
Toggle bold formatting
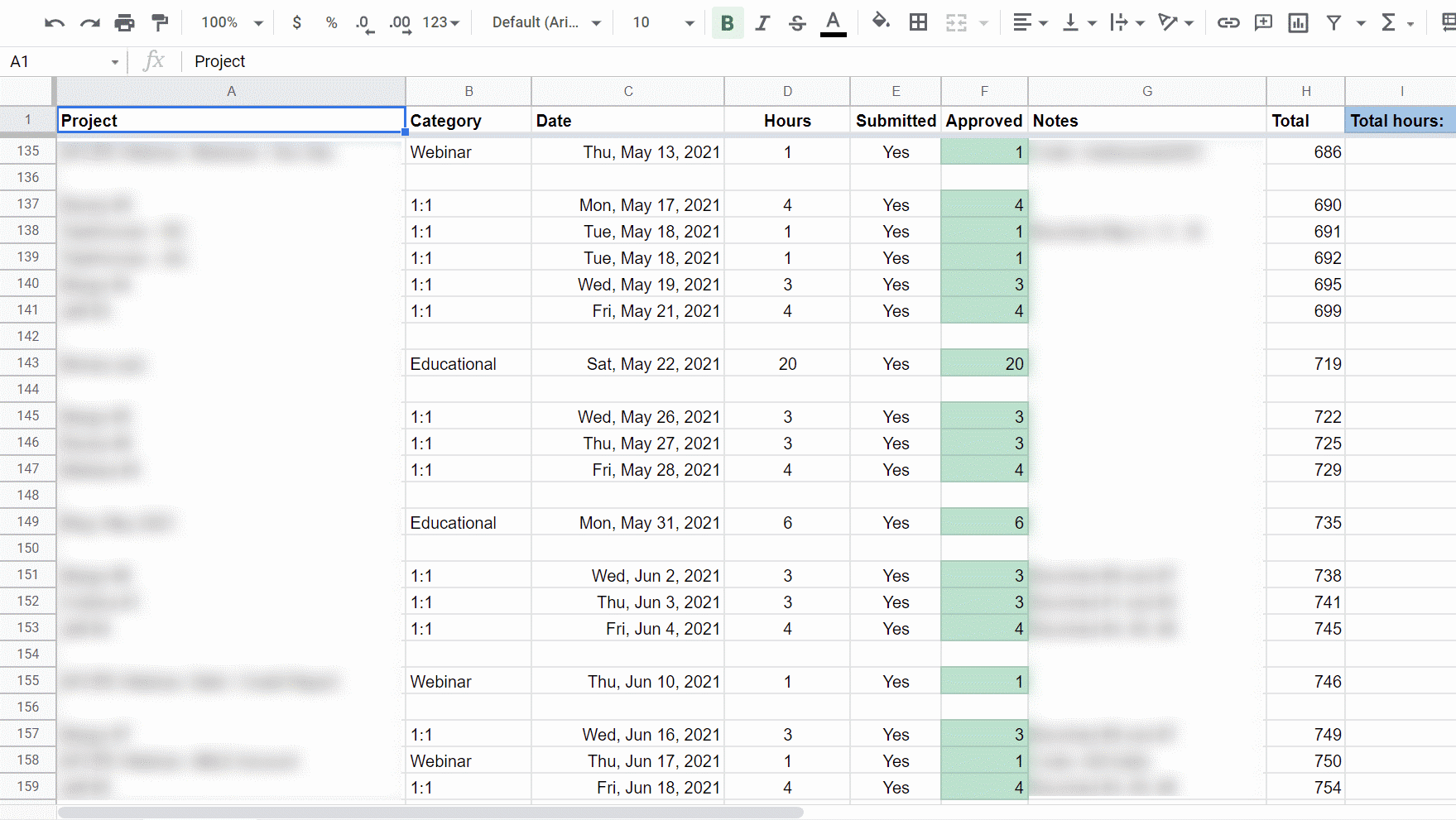click(728, 22)
